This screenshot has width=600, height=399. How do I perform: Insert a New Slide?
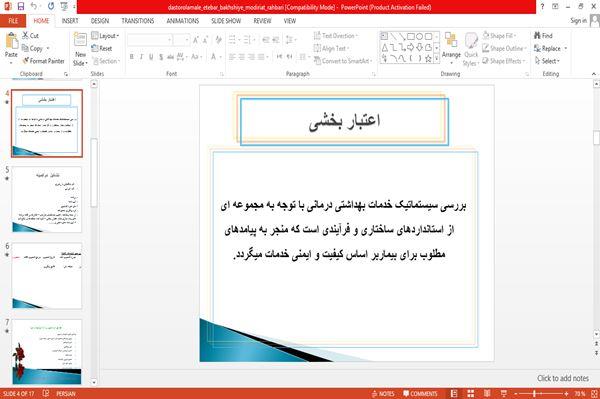(80, 49)
